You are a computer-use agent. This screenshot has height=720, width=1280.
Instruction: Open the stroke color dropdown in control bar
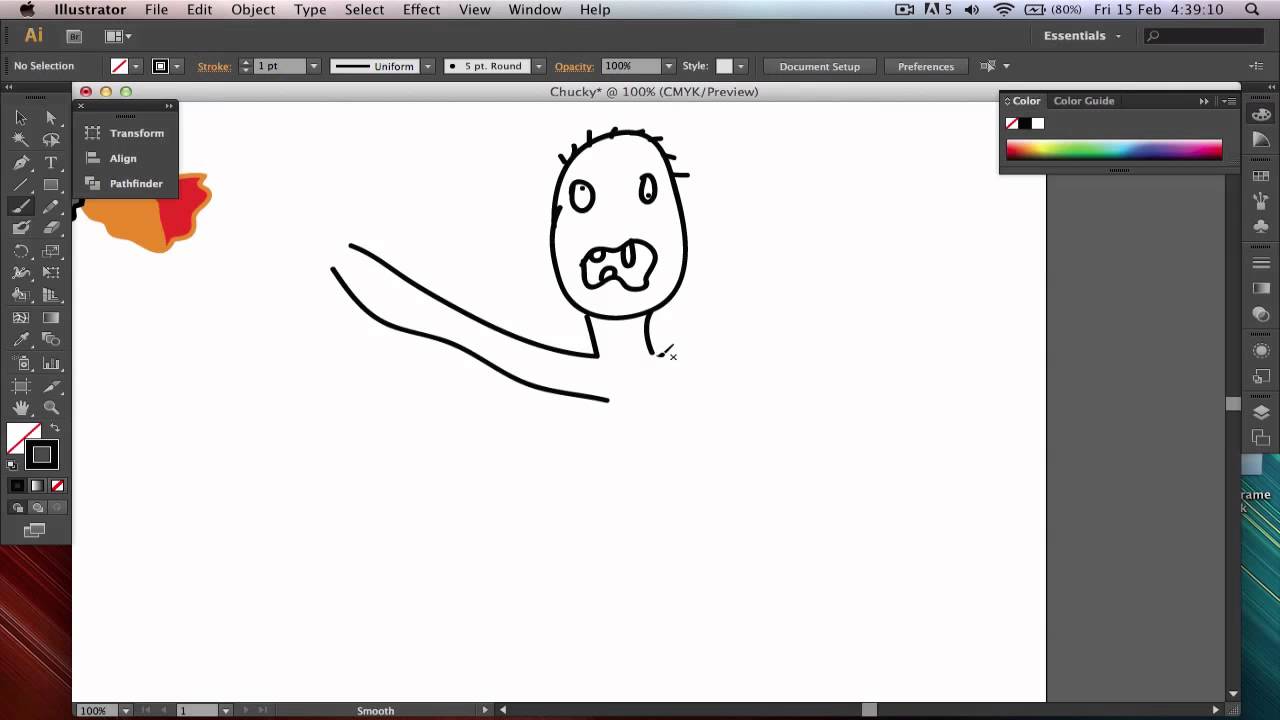click(177, 67)
